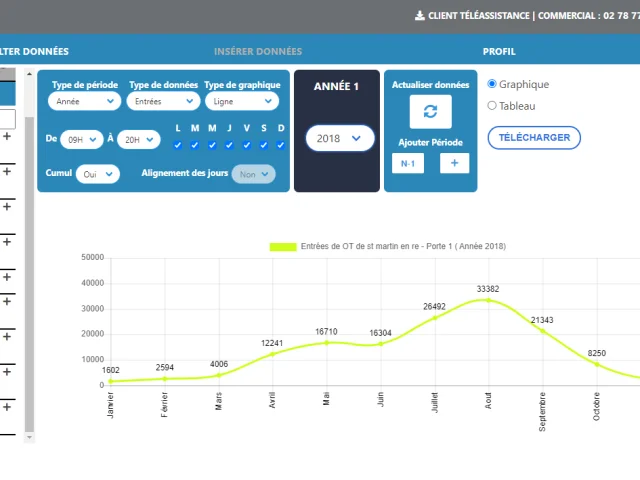This screenshot has width=640, height=480.
Task: Switch to the INSÉRER DONNÉES tab
Action: (257, 51)
